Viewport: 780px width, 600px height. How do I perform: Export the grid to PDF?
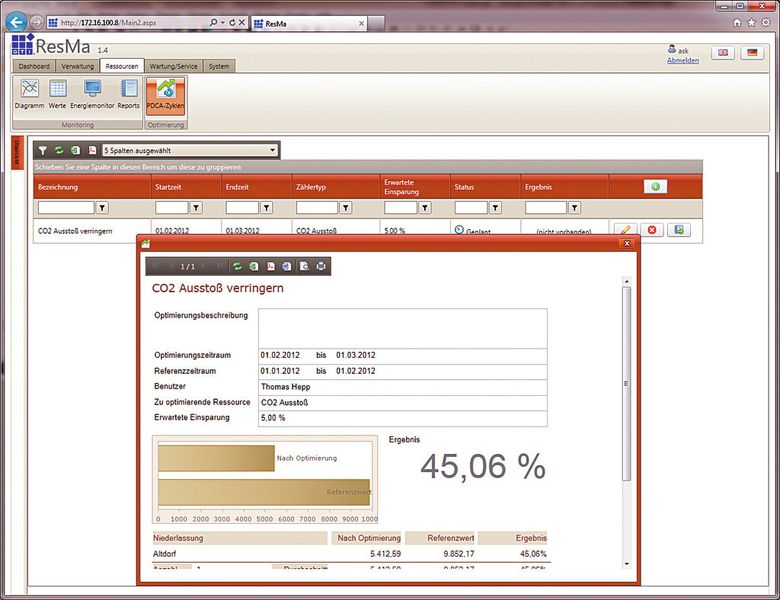pyautogui.click(x=92, y=150)
